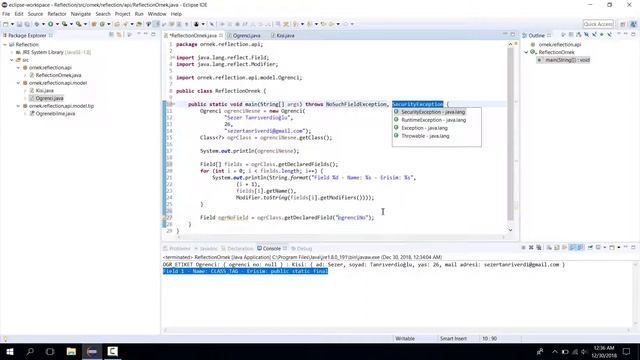Click the Quick Access search field
This screenshot has height=360, width=640.
click(x=598, y=24)
